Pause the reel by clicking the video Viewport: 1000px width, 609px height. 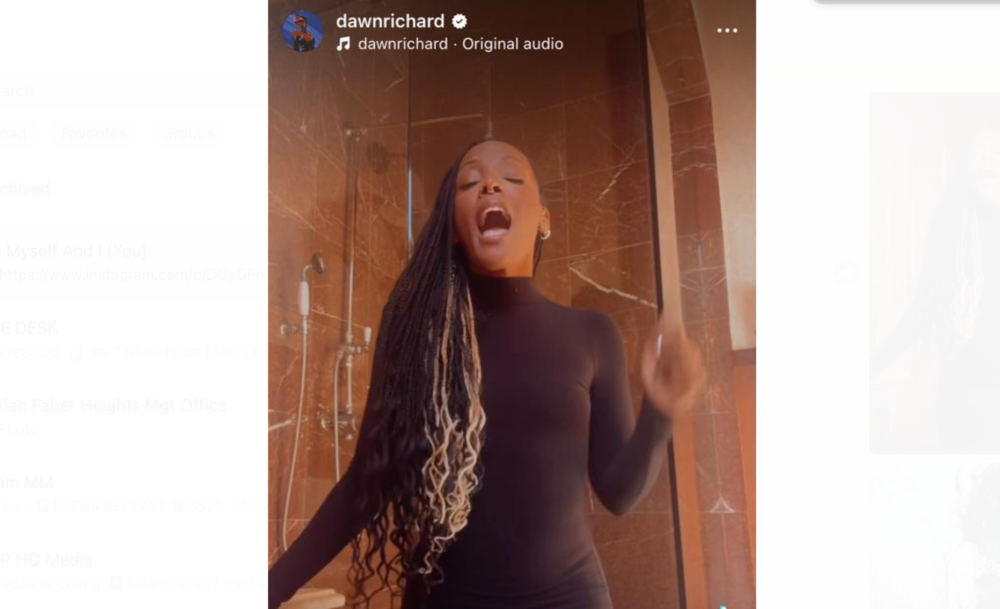[511, 319]
